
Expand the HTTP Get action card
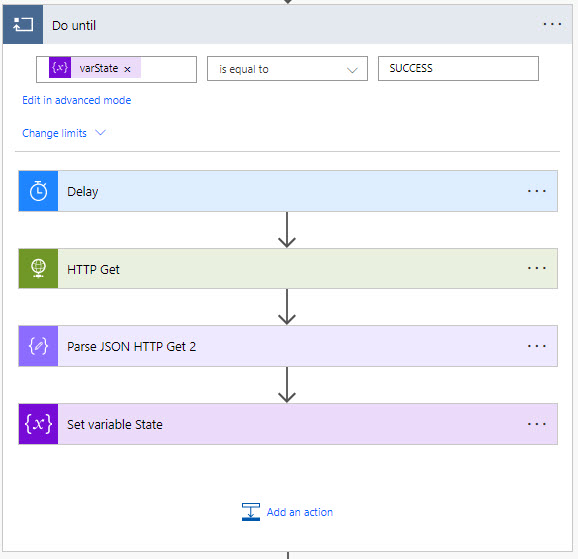click(288, 268)
